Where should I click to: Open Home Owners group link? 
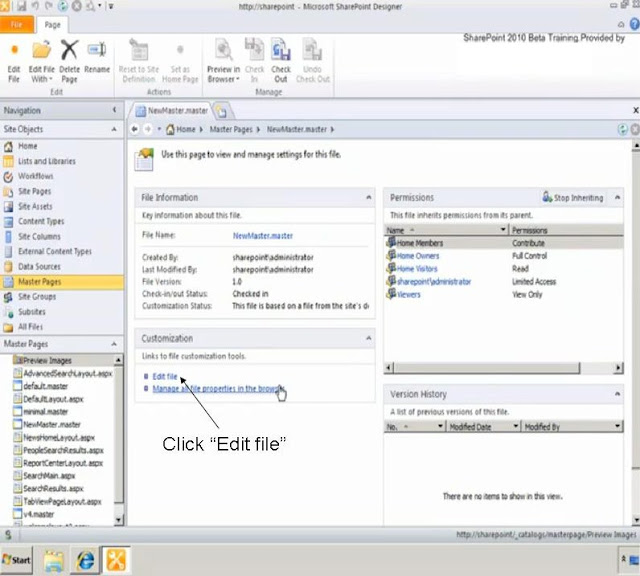tap(418, 256)
